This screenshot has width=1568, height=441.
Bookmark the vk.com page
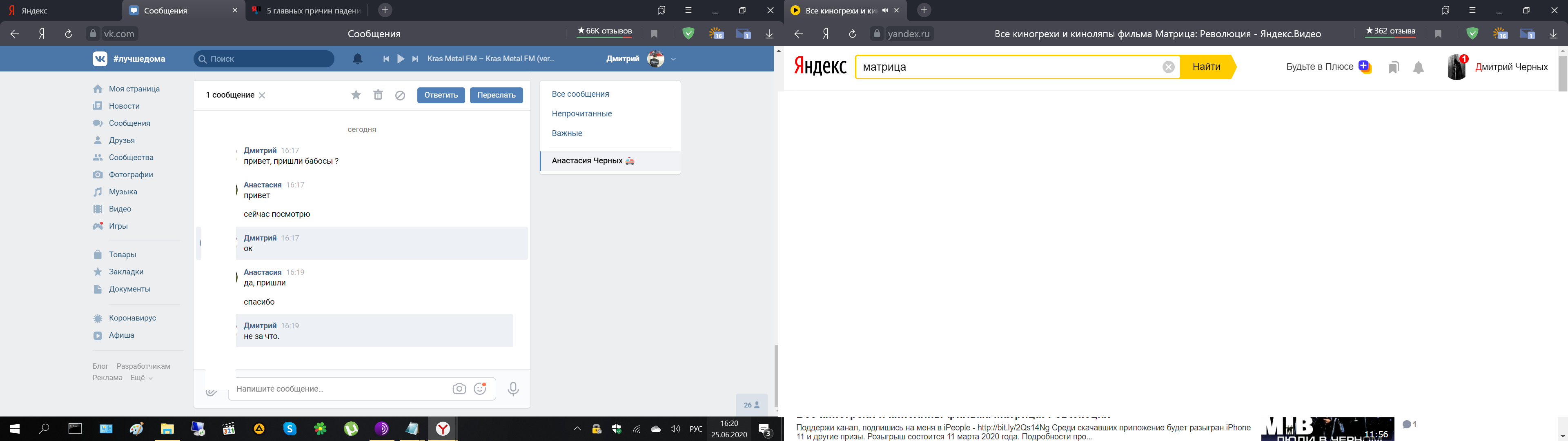pyautogui.click(x=654, y=34)
